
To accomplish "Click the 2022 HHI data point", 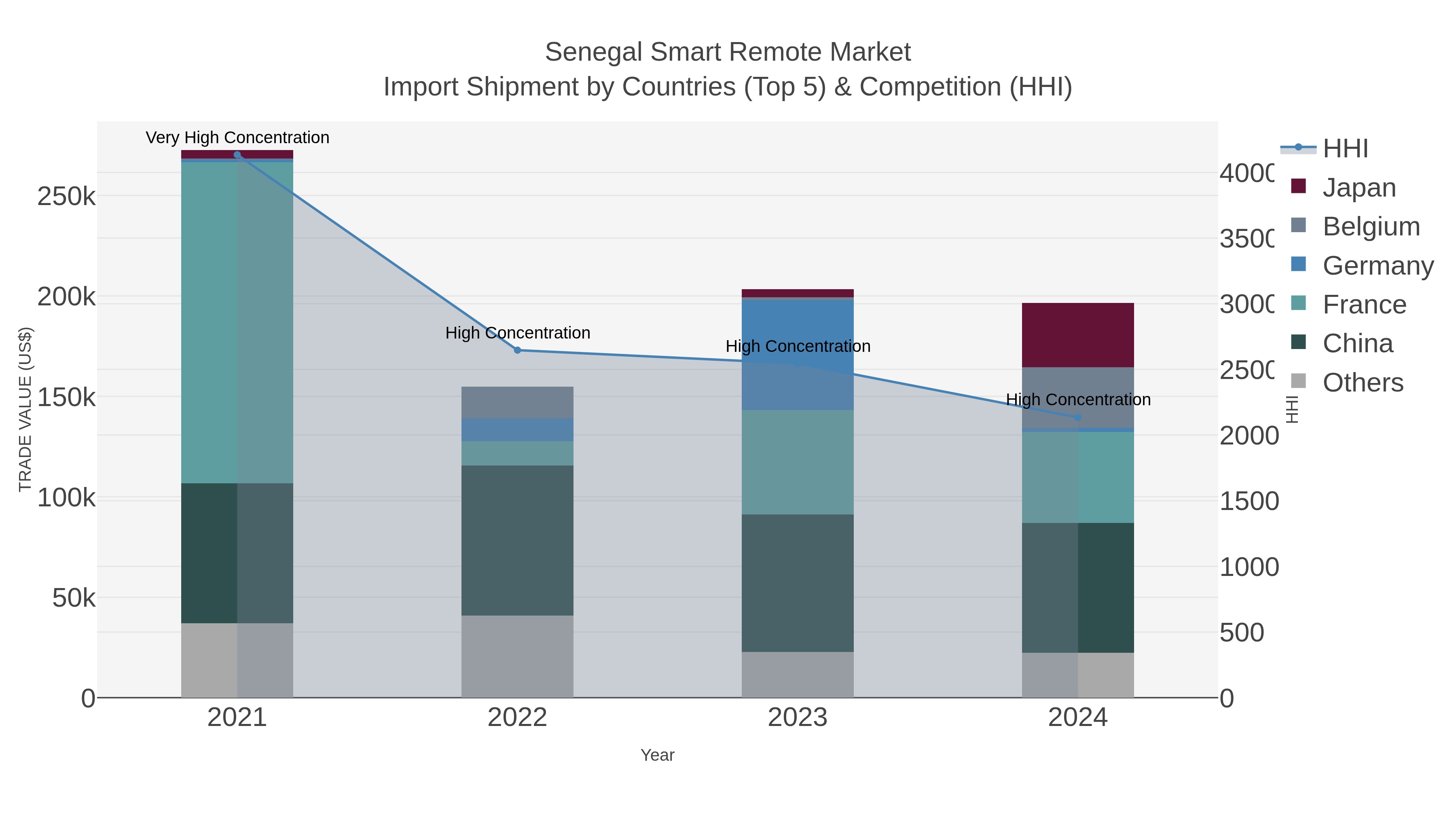I will [x=517, y=350].
